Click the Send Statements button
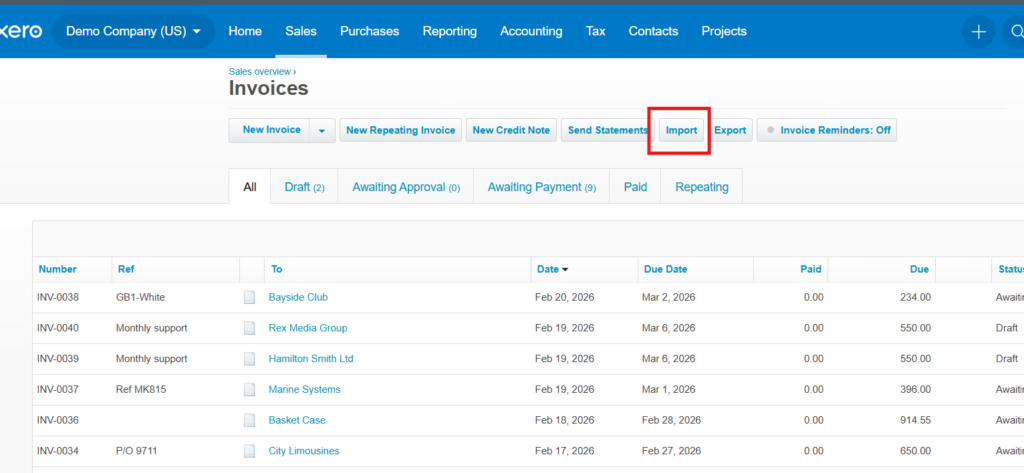 tap(607, 130)
